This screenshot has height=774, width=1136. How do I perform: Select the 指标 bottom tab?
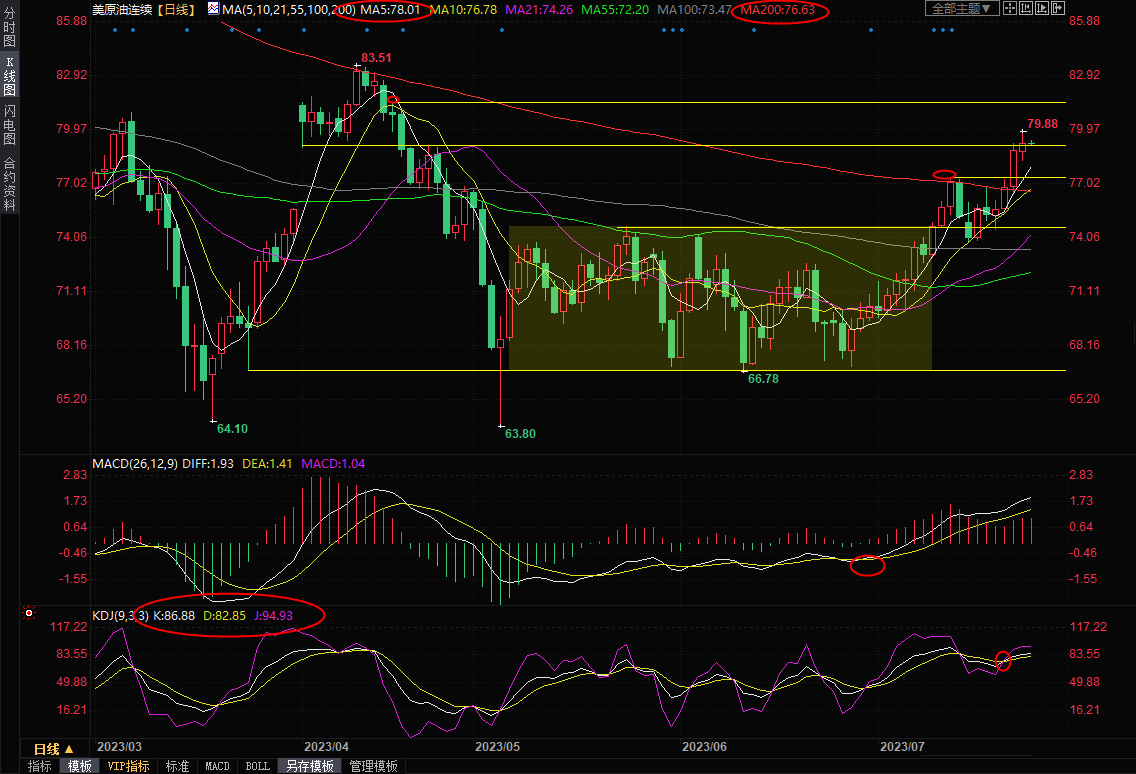[x=40, y=766]
